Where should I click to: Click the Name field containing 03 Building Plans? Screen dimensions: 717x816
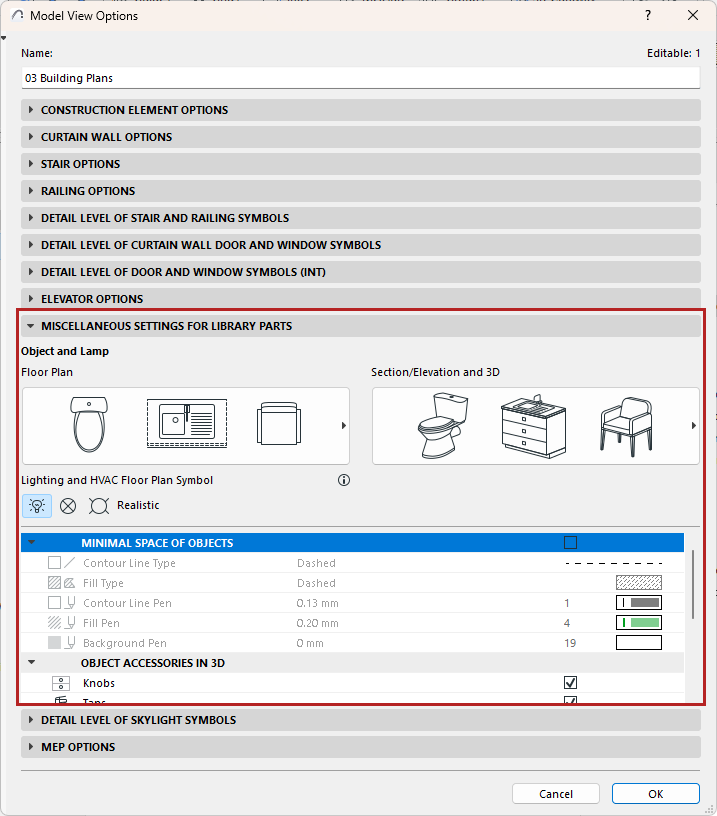(x=361, y=78)
